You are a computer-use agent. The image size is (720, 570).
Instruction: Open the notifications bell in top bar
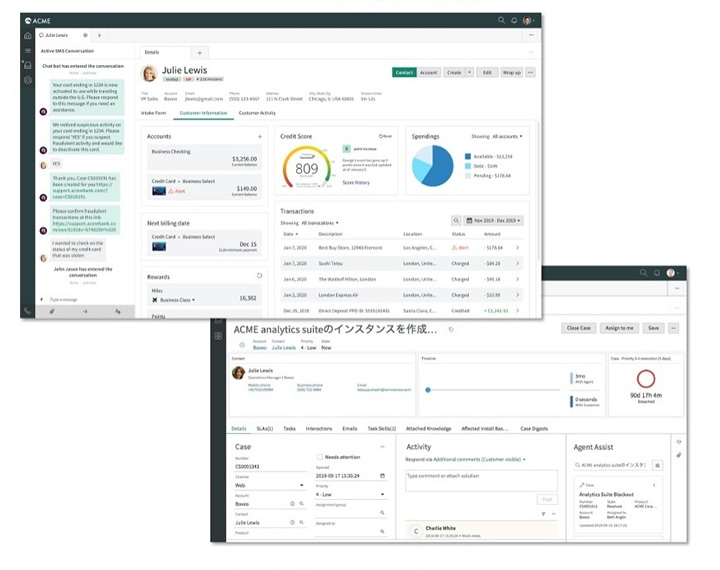(514, 20)
